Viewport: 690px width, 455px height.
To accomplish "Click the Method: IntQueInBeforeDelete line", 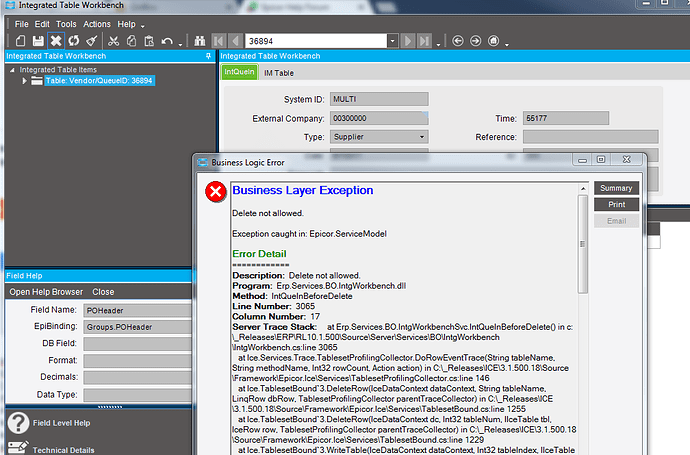I will tap(292, 296).
